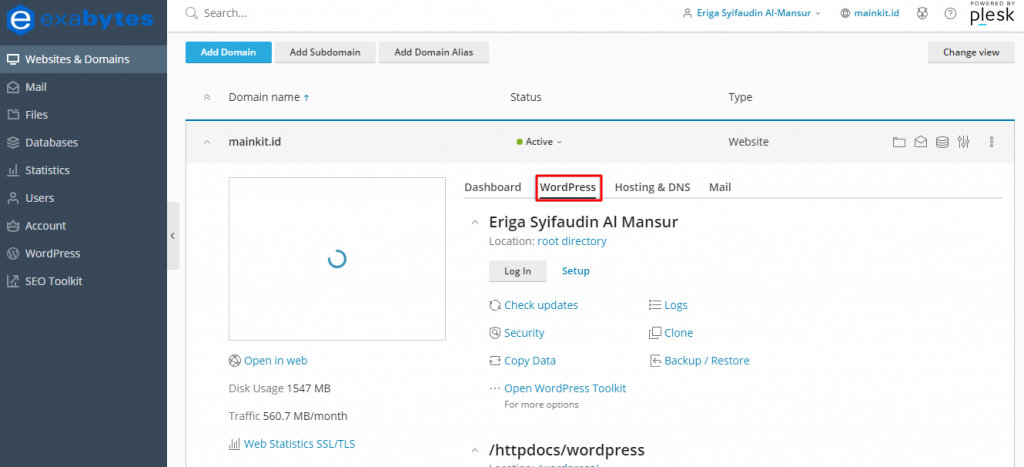Click the website preview thumbnail
The image size is (1024, 467).
pyautogui.click(x=337, y=259)
